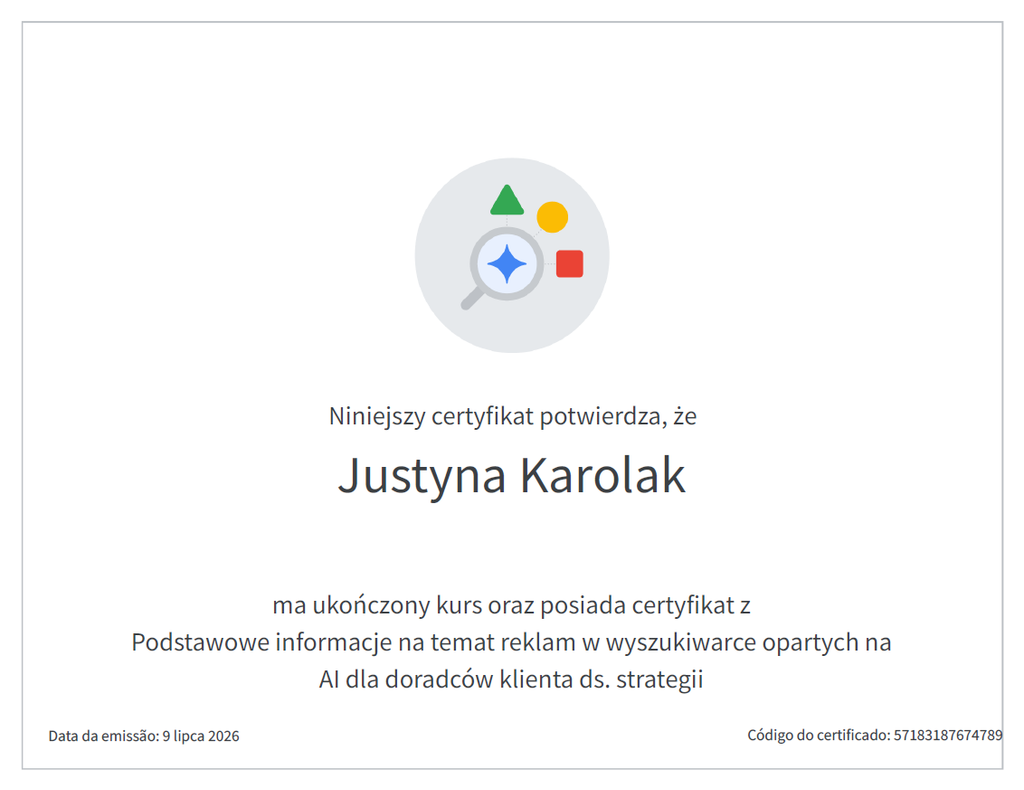Click the blue sparkle magnifying glass
The width and height of the screenshot is (1024, 790).
(502, 268)
